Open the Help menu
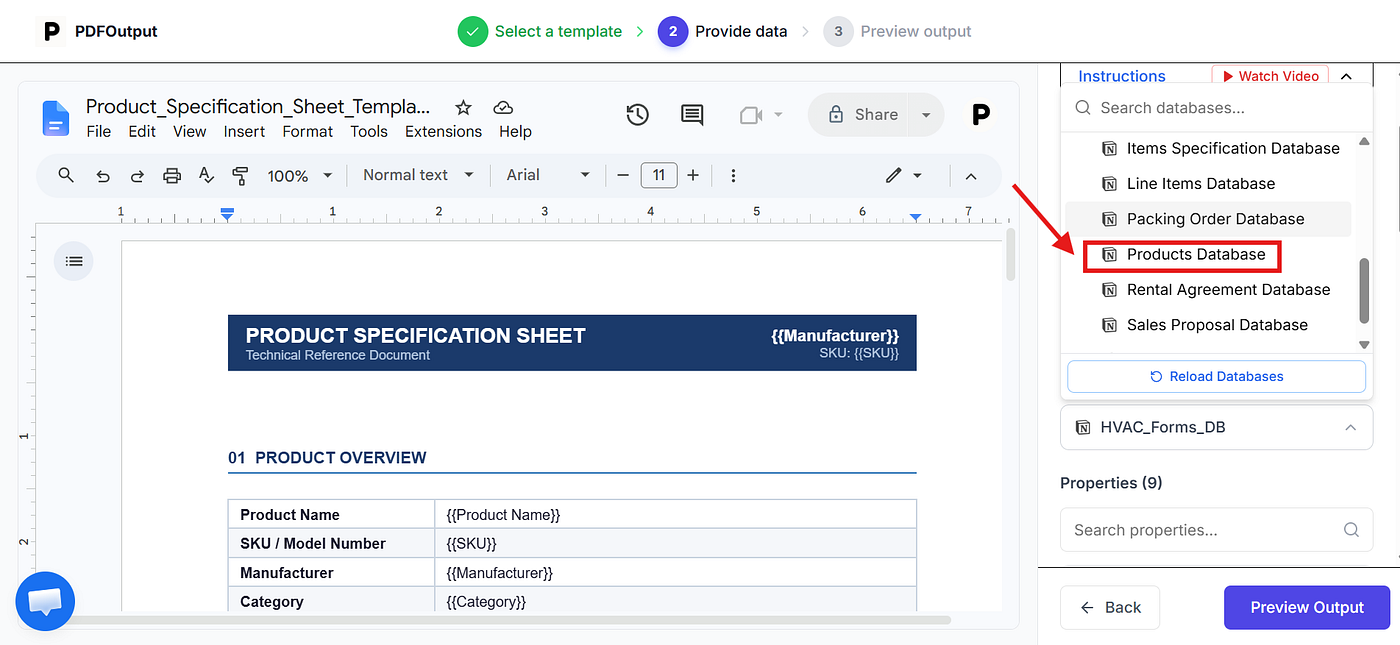The height and width of the screenshot is (645, 1400). click(515, 131)
